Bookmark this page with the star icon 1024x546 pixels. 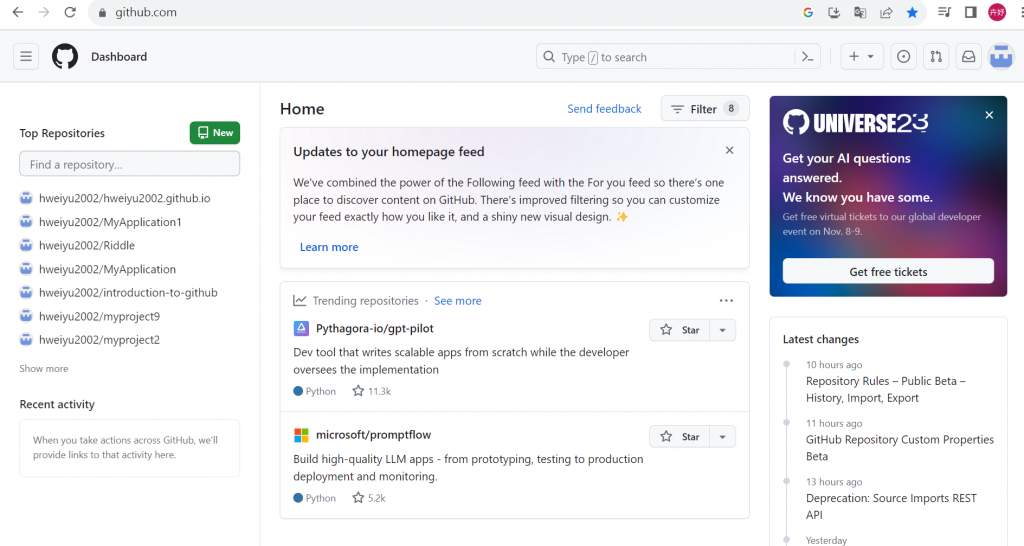point(912,12)
